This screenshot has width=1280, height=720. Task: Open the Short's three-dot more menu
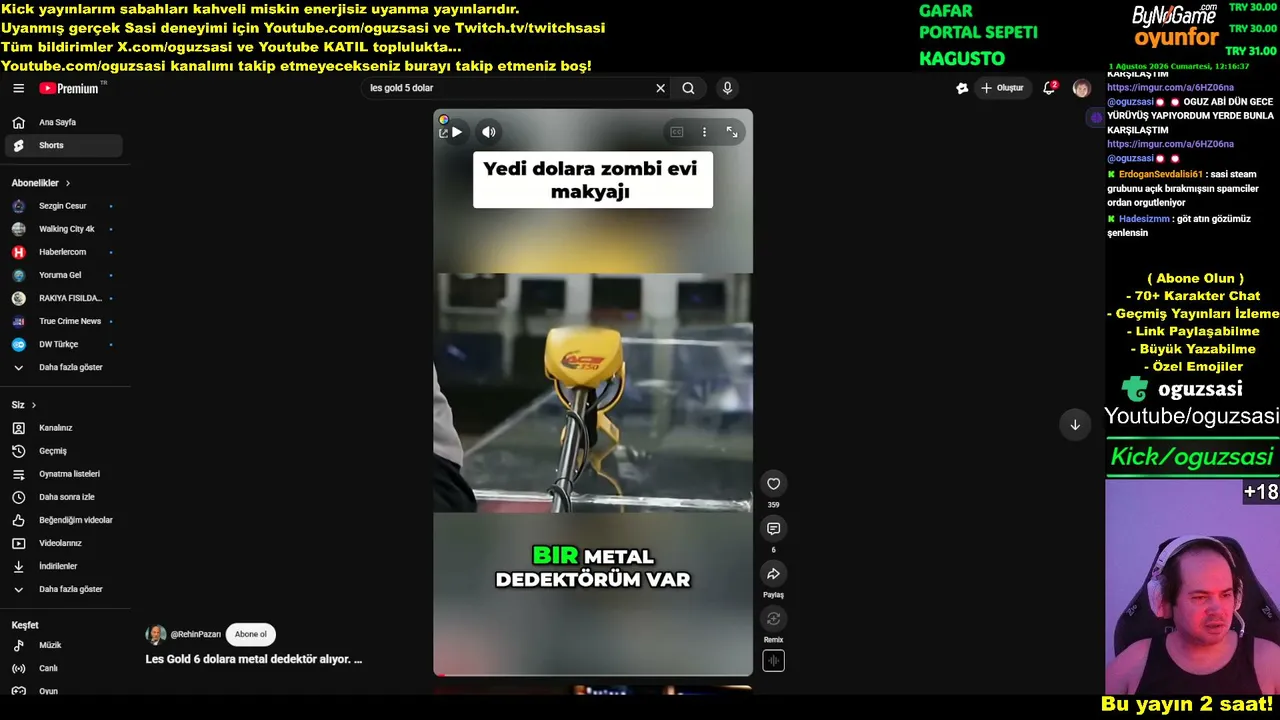(704, 132)
